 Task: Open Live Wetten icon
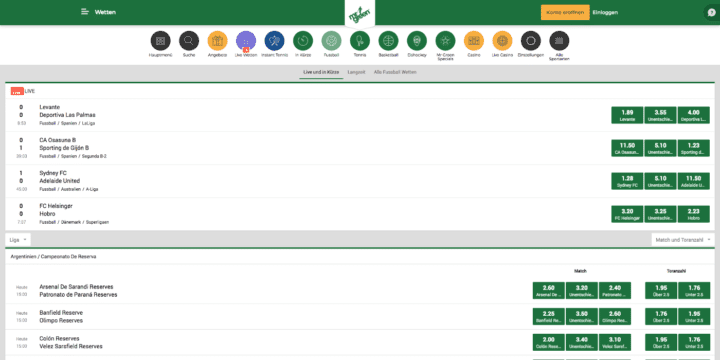(246, 41)
